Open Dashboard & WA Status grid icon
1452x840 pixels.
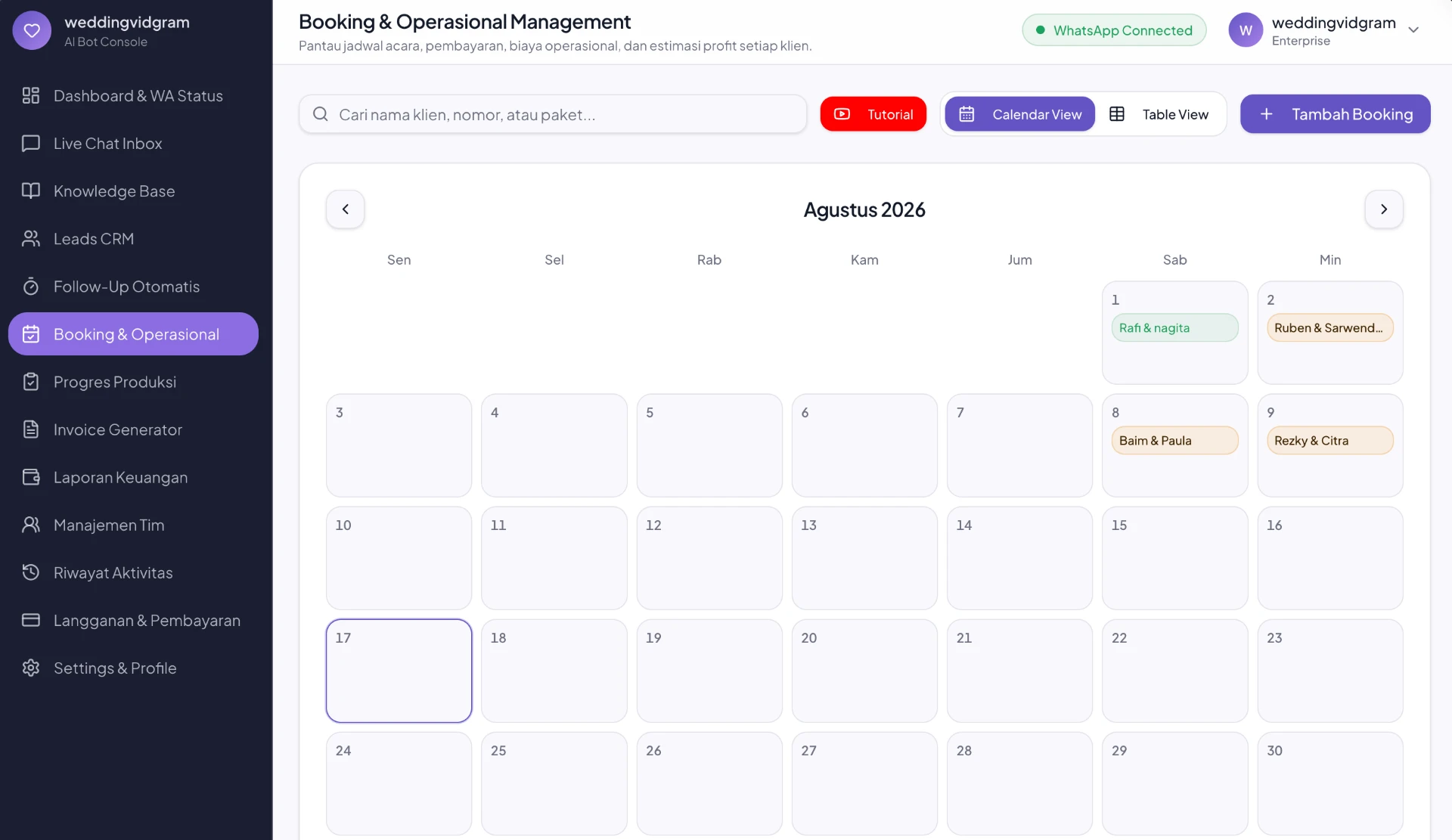31,95
